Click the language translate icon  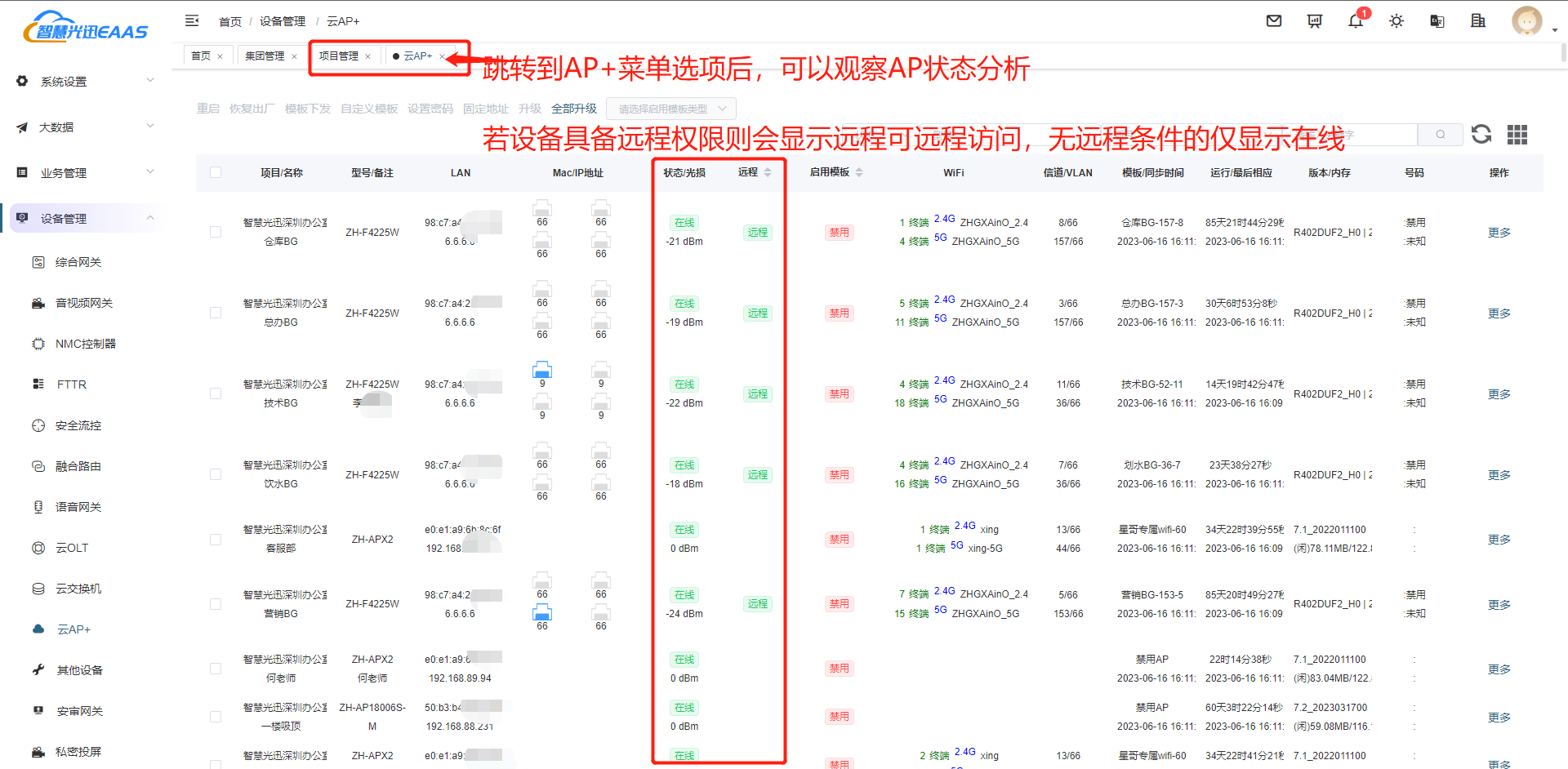pyautogui.click(x=1437, y=21)
